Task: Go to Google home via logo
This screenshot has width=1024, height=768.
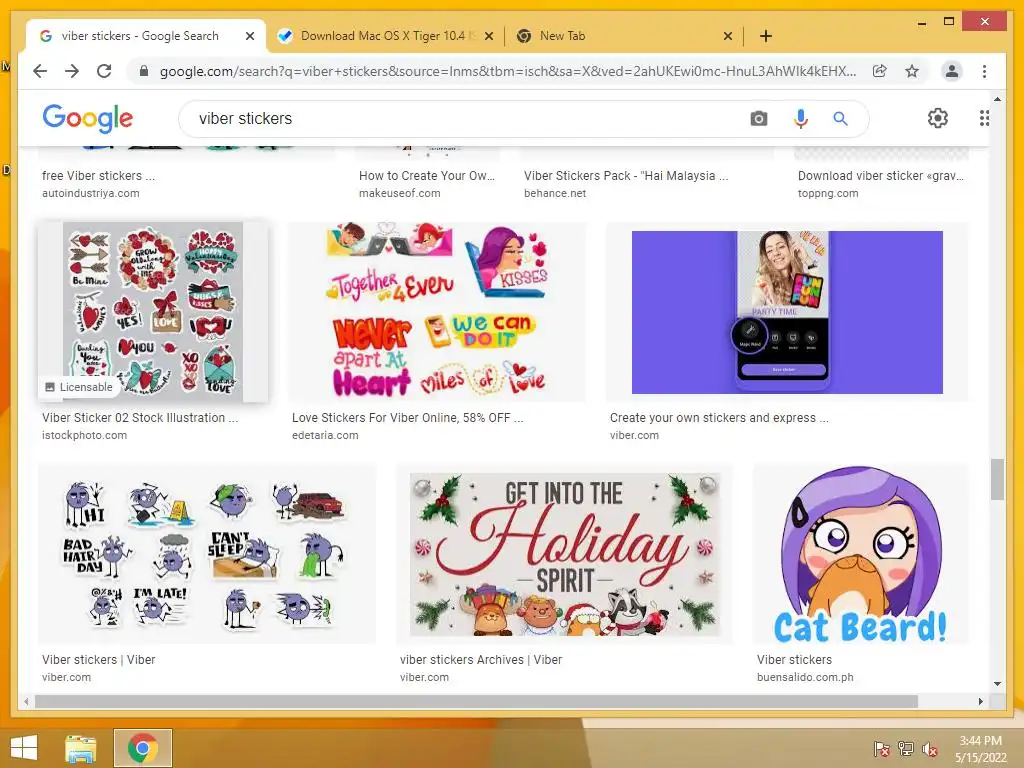Action: (88, 118)
